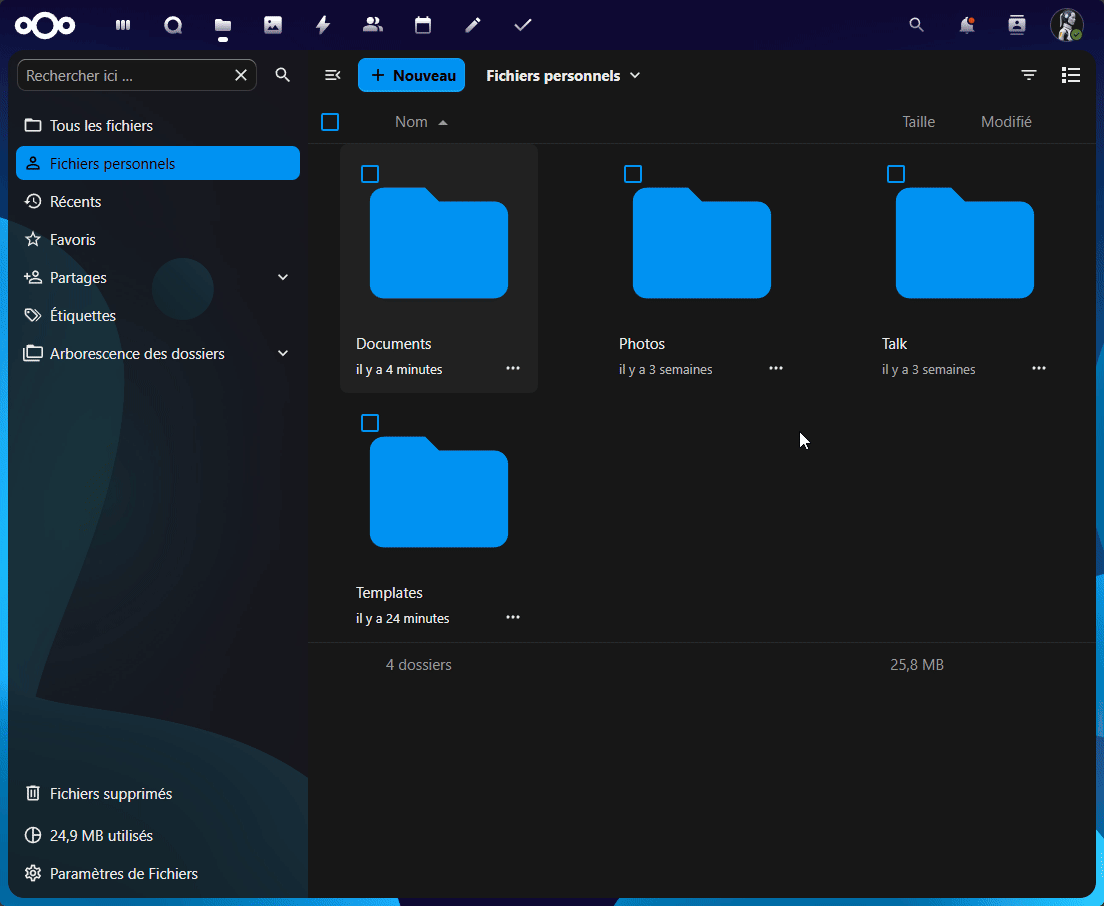
Task: Open the Fichiers personnels breadcrumb dropdown
Action: (564, 75)
